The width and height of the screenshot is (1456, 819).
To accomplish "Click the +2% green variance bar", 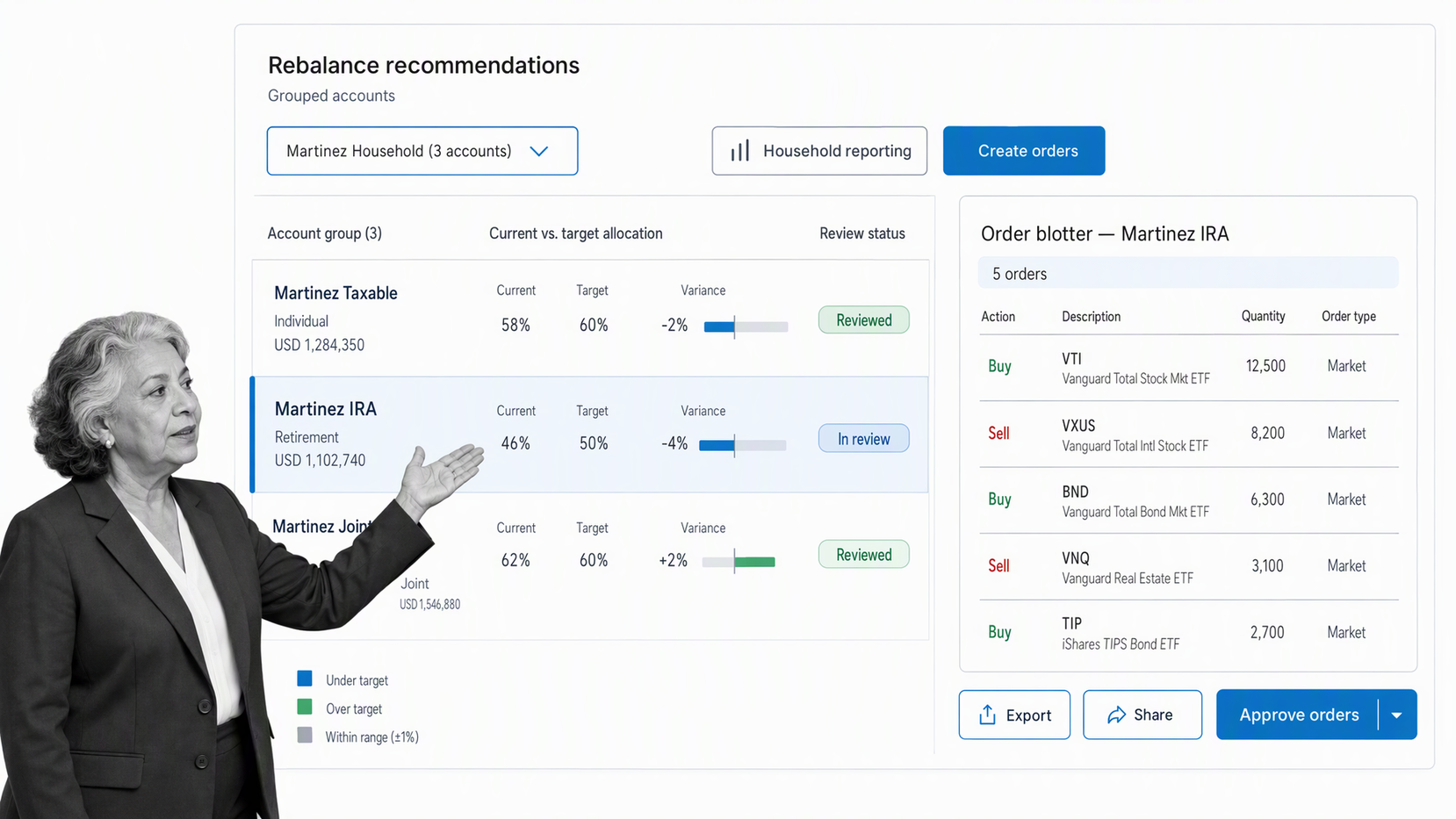I will (x=739, y=562).
